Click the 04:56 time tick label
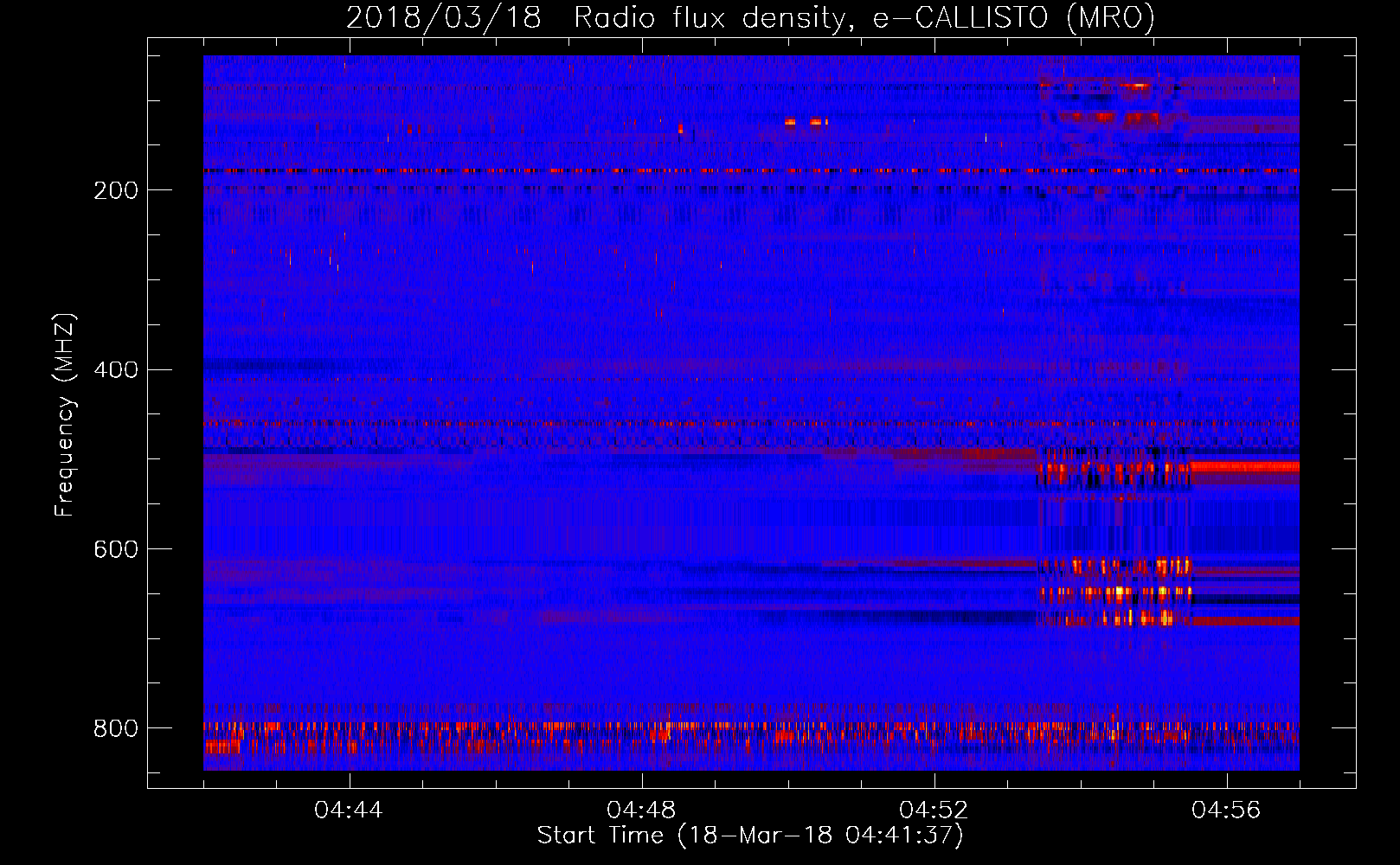This screenshot has width=1400, height=865. 1226,811
